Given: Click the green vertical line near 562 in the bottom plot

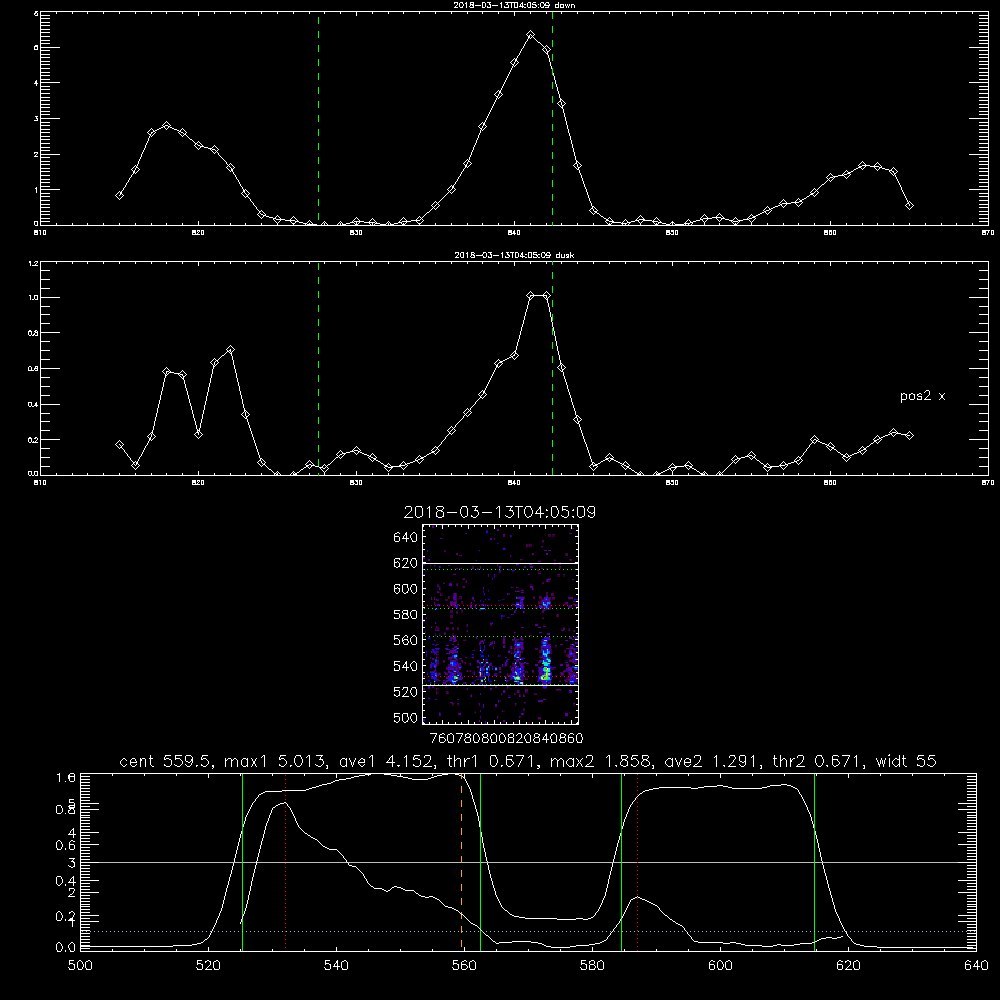Looking at the screenshot, I should 480,862.
